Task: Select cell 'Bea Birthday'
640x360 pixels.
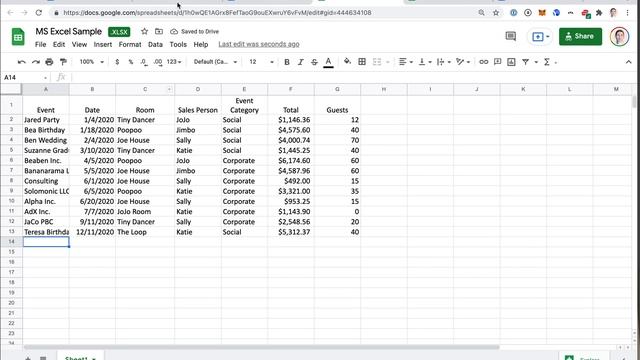Action: point(46,130)
